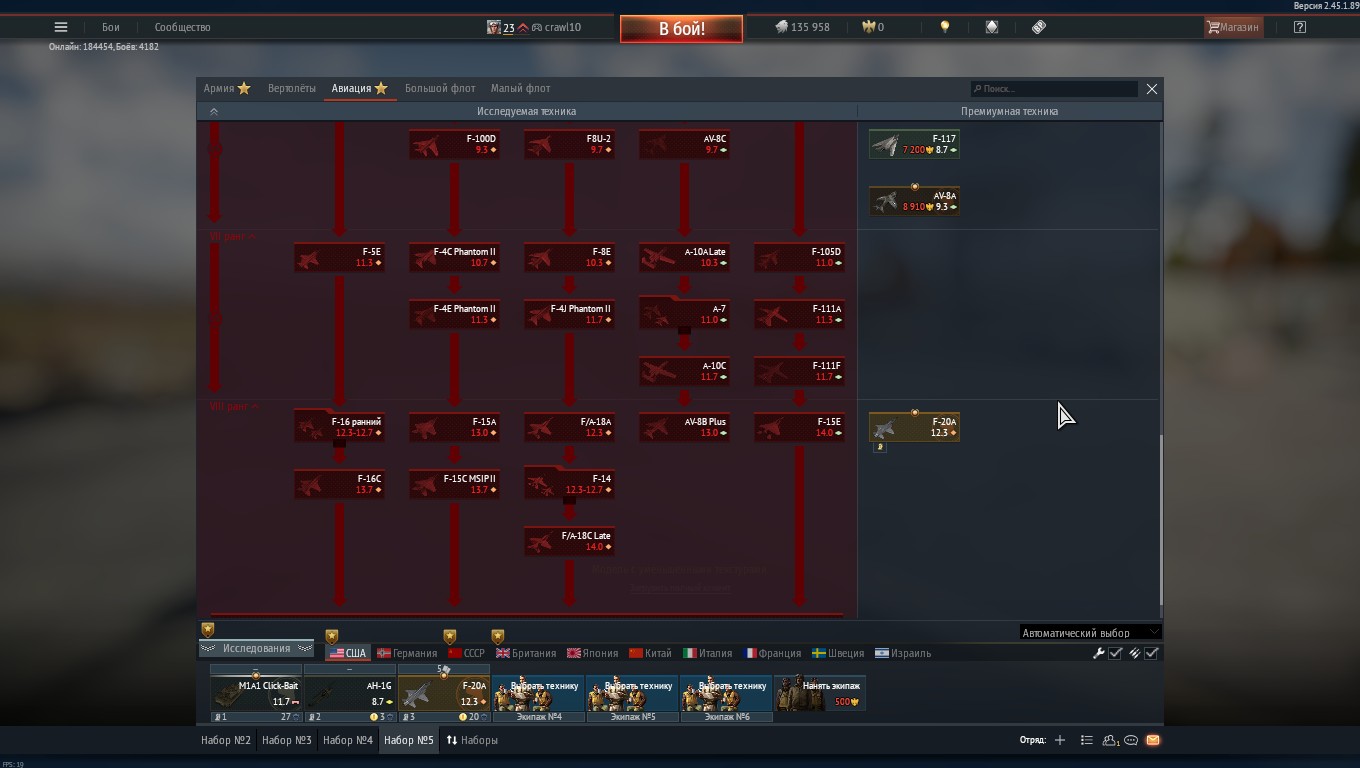Viewport: 1360px width, 768px height.
Task: Select the F-16C aircraft in tree
Action: coord(340,484)
